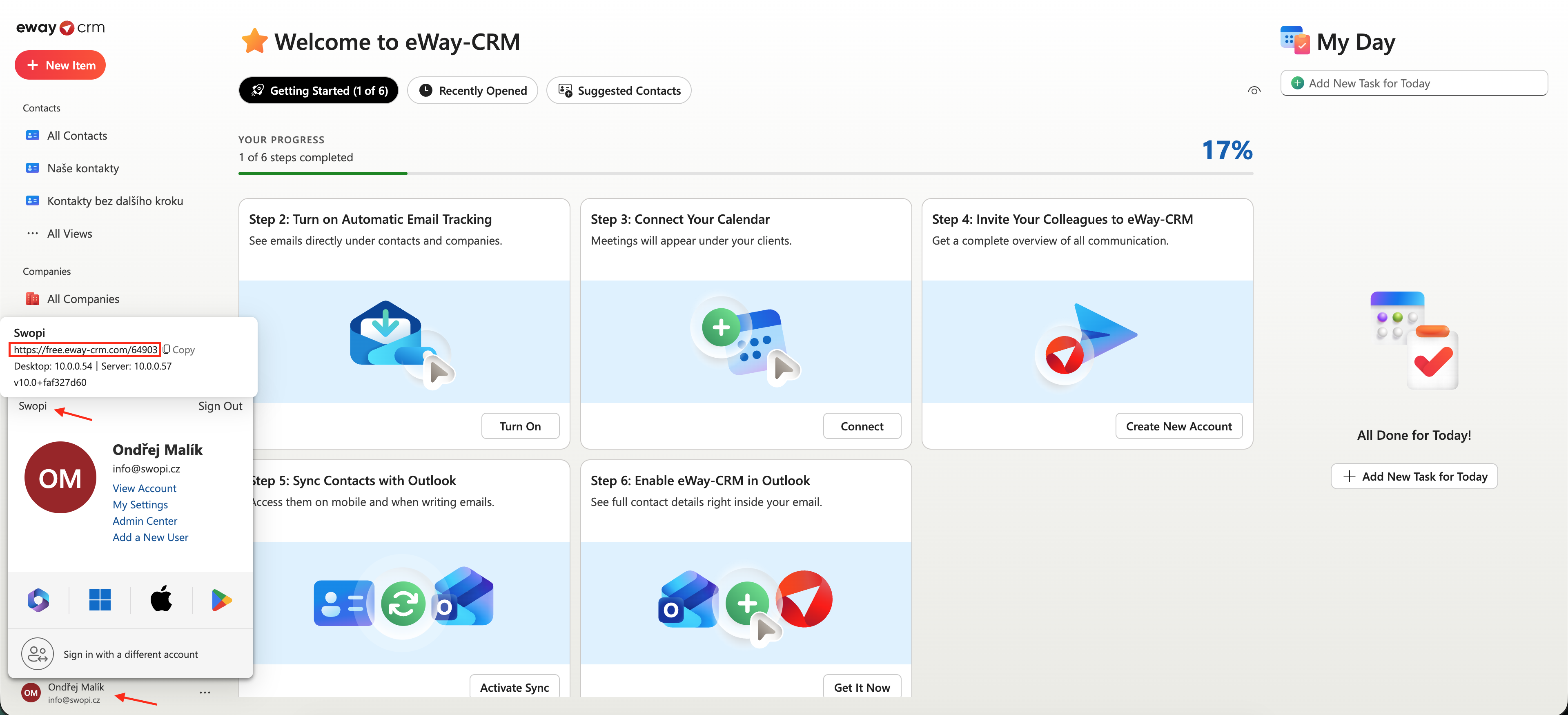Click the My Day calendar icon
This screenshot has height=715, width=1568.
[1295, 40]
